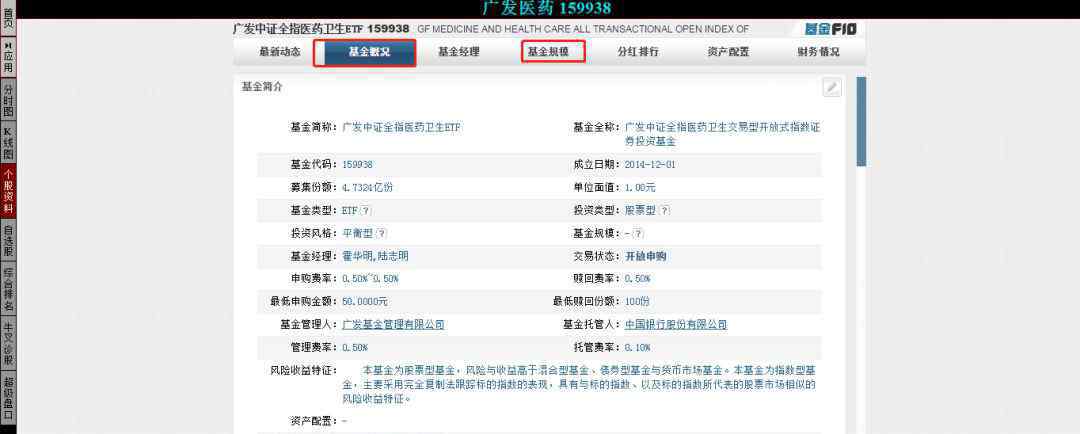The height and width of the screenshot is (434, 1080).
Task: Click the help icon next to 股票型
Action: (x=665, y=211)
